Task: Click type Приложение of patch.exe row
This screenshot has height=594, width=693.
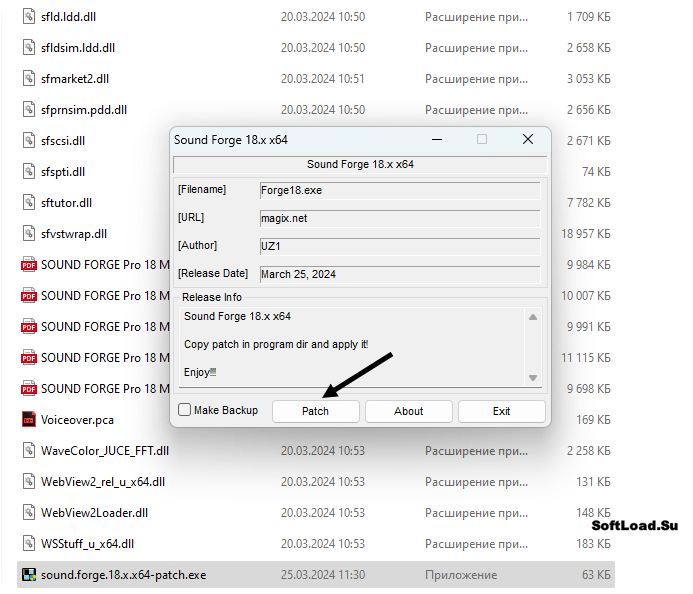Action: click(461, 575)
